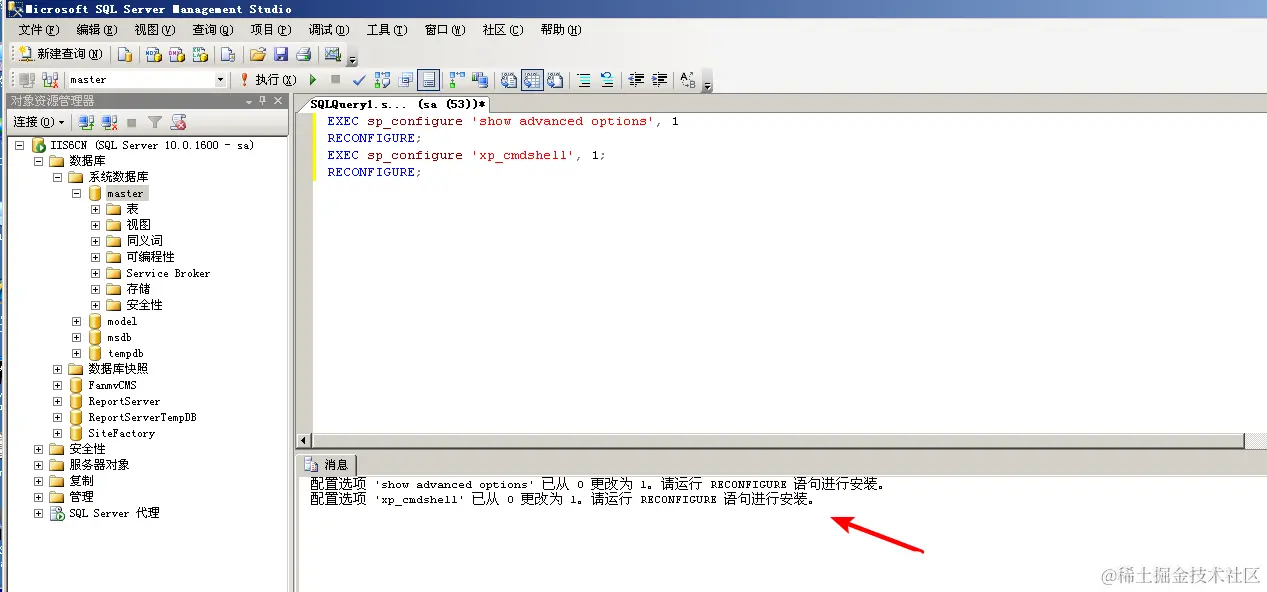Increase indent of selected lines
Image resolution: width=1267 pixels, height=592 pixels.
pyautogui.click(x=659, y=79)
